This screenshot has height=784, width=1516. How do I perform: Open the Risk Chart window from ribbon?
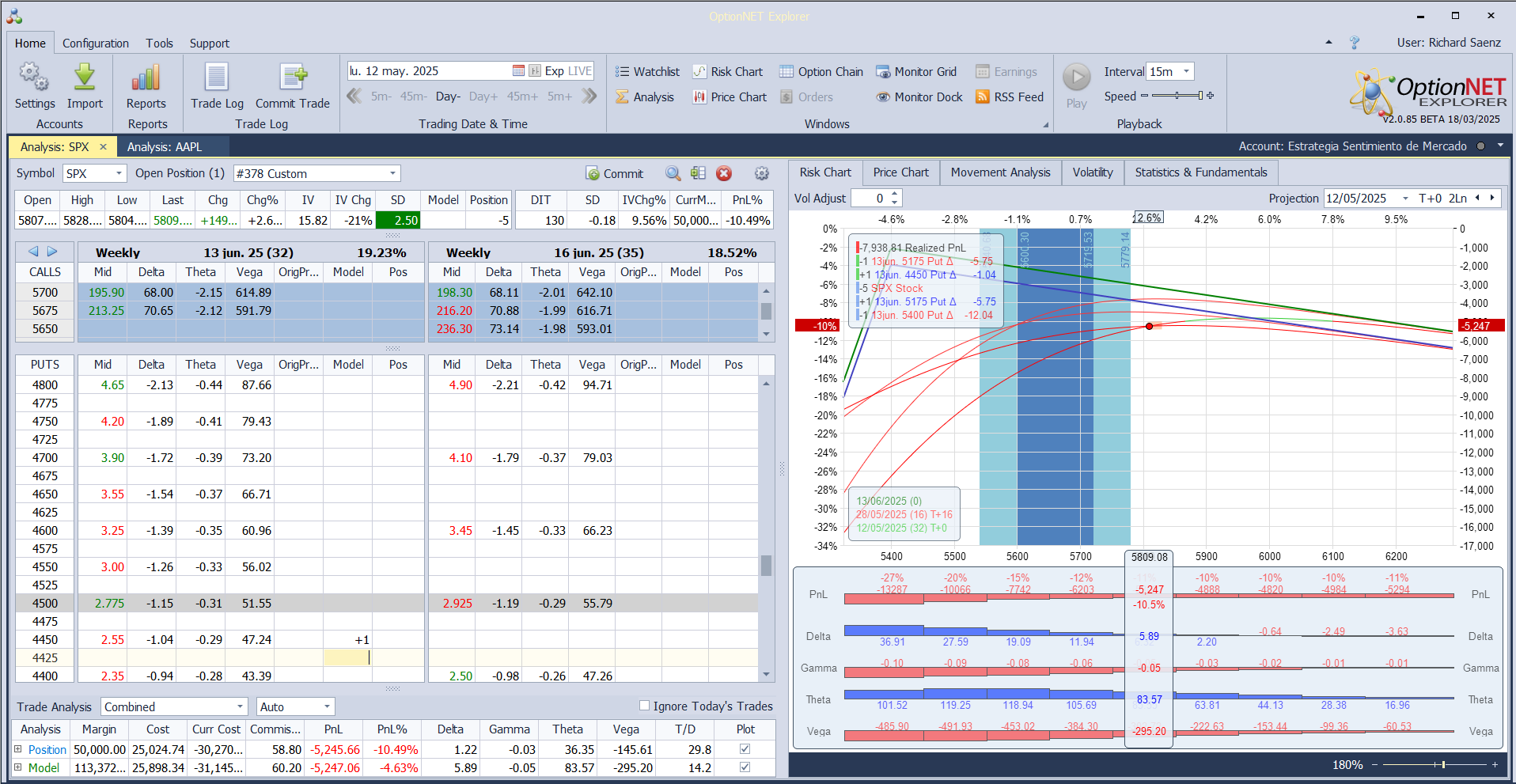click(728, 72)
